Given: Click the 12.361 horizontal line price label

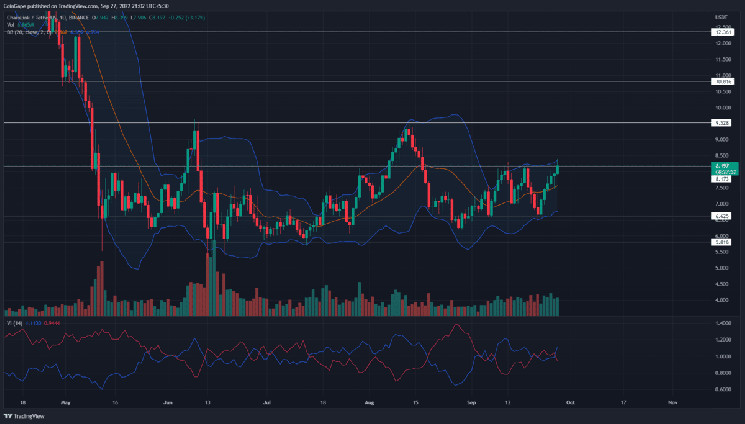Looking at the screenshot, I should click(723, 32).
